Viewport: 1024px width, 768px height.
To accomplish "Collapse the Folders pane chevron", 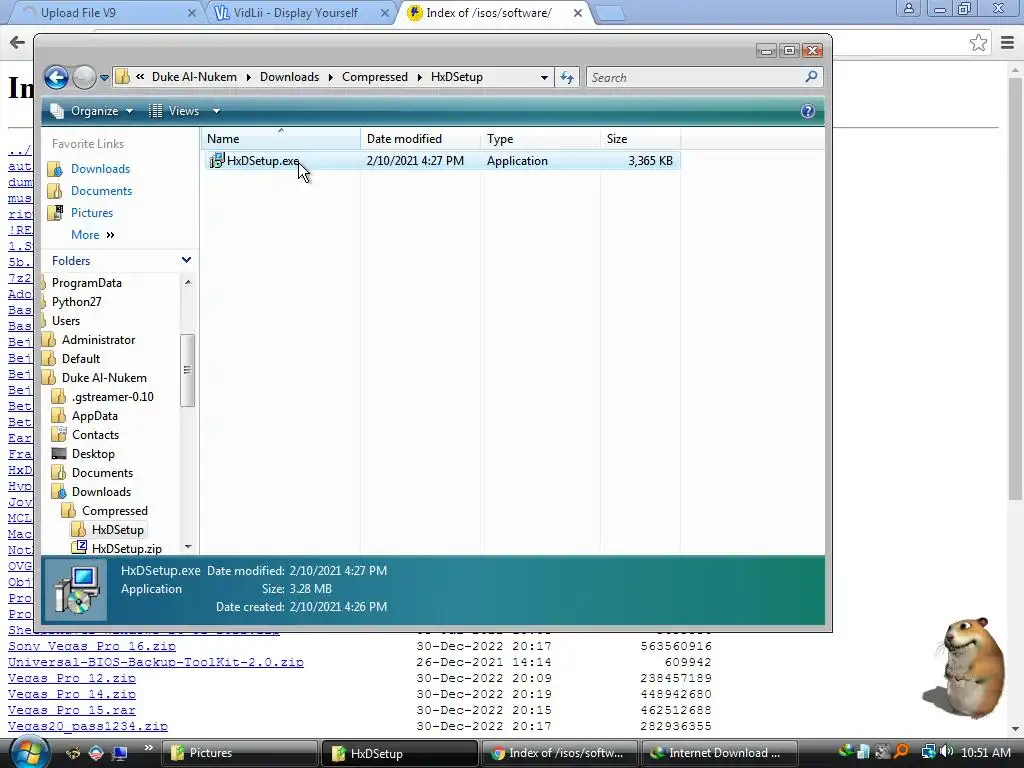I will coord(187,261).
